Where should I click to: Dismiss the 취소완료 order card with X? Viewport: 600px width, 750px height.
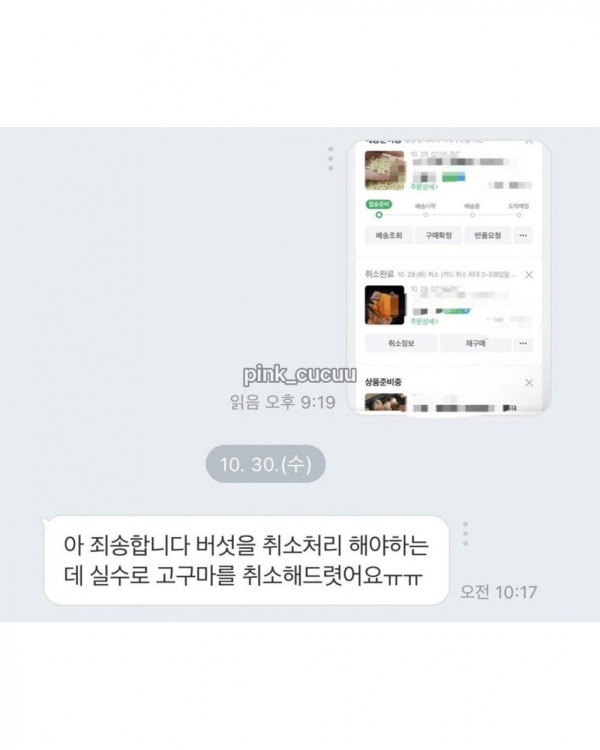click(529, 275)
